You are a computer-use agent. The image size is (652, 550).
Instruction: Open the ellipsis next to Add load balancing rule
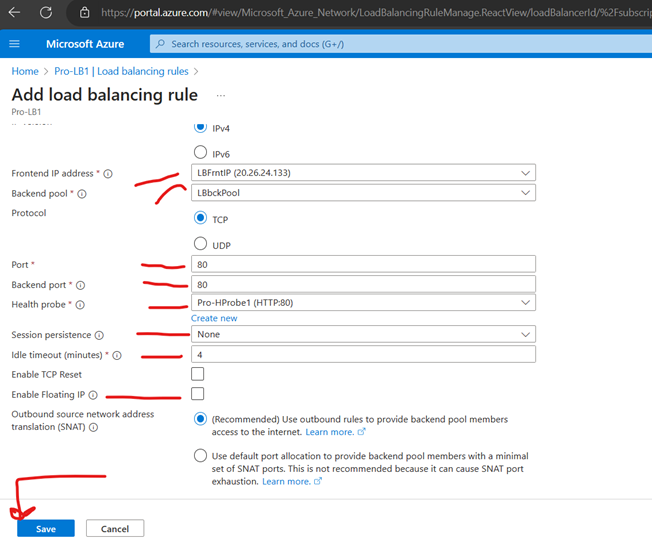[221, 96]
